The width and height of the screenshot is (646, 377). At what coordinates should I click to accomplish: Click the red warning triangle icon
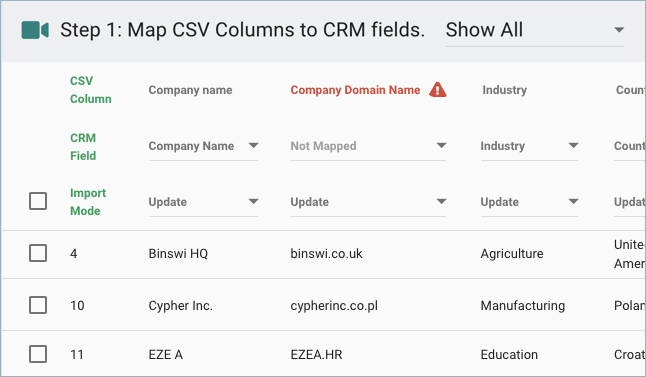438,89
